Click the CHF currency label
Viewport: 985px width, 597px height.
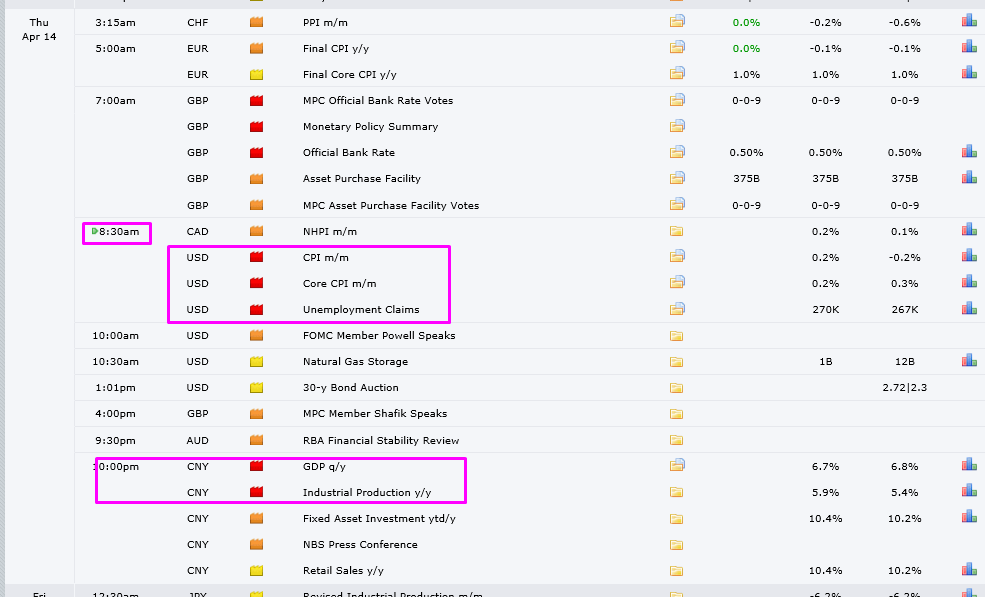coord(197,23)
